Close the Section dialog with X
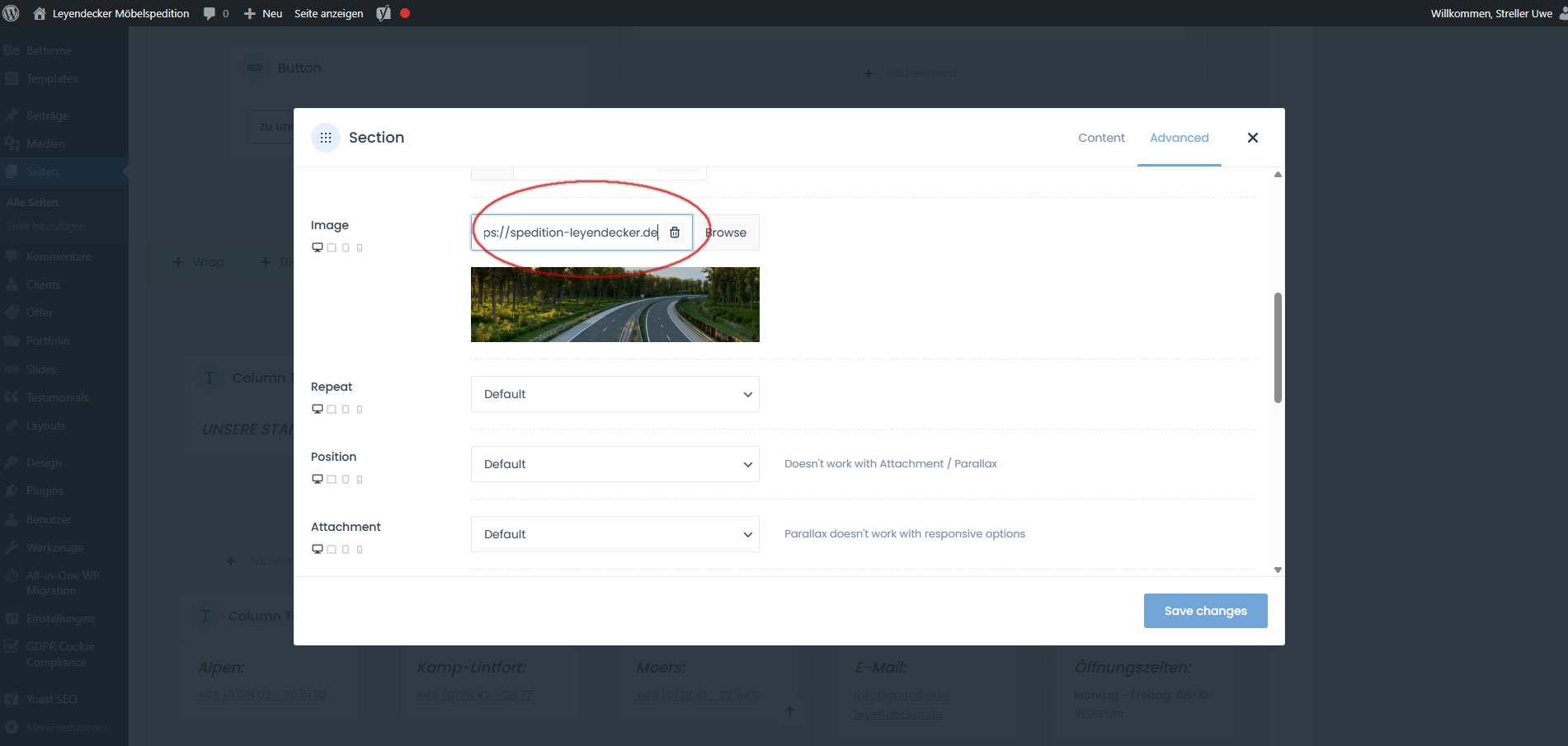Viewport: 1568px width, 746px height. tap(1252, 138)
